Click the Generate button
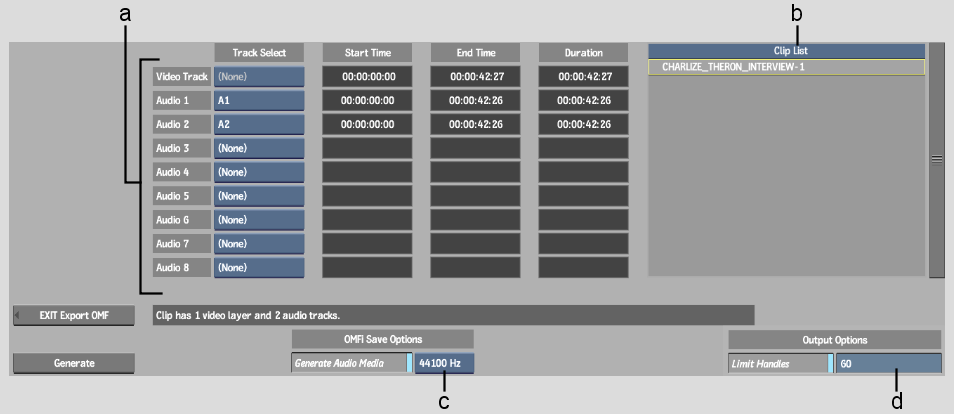Viewport: 954px width, 414px height. coord(74,363)
